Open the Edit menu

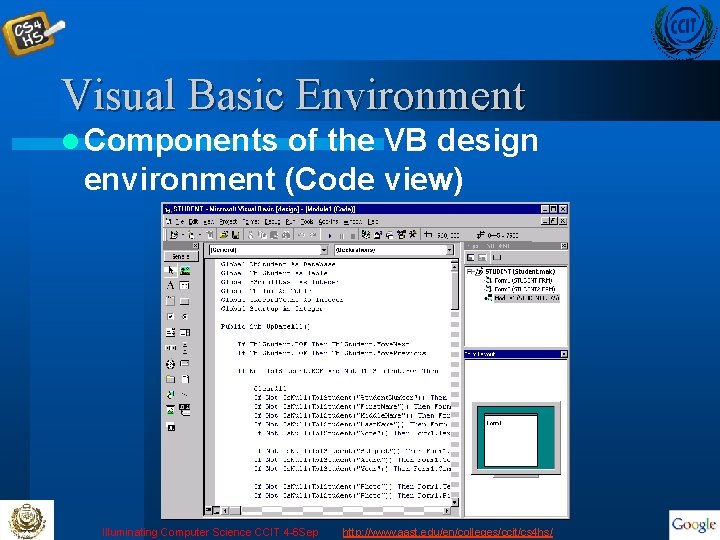[x=193, y=221]
